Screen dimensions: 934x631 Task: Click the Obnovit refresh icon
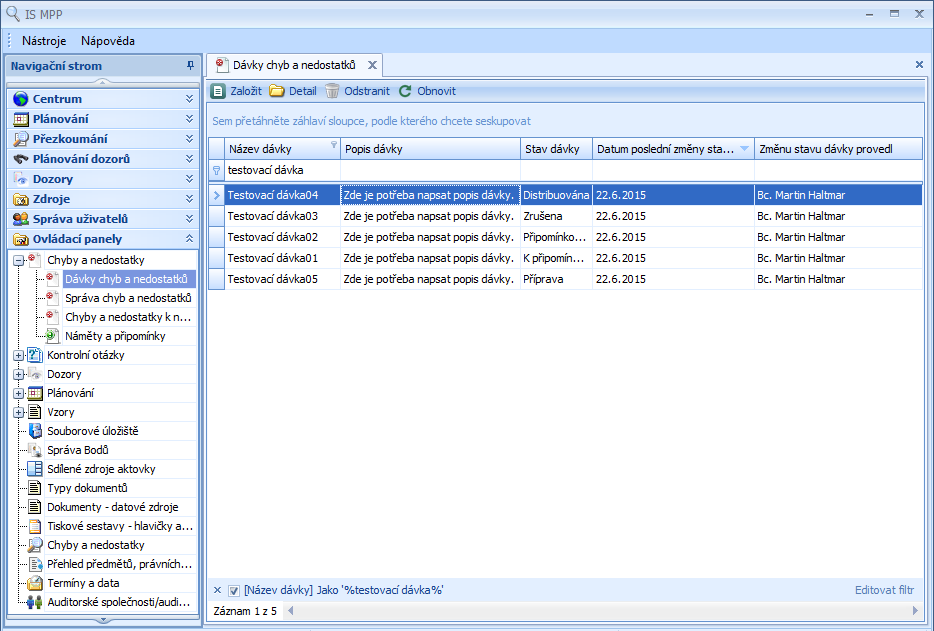[405, 91]
